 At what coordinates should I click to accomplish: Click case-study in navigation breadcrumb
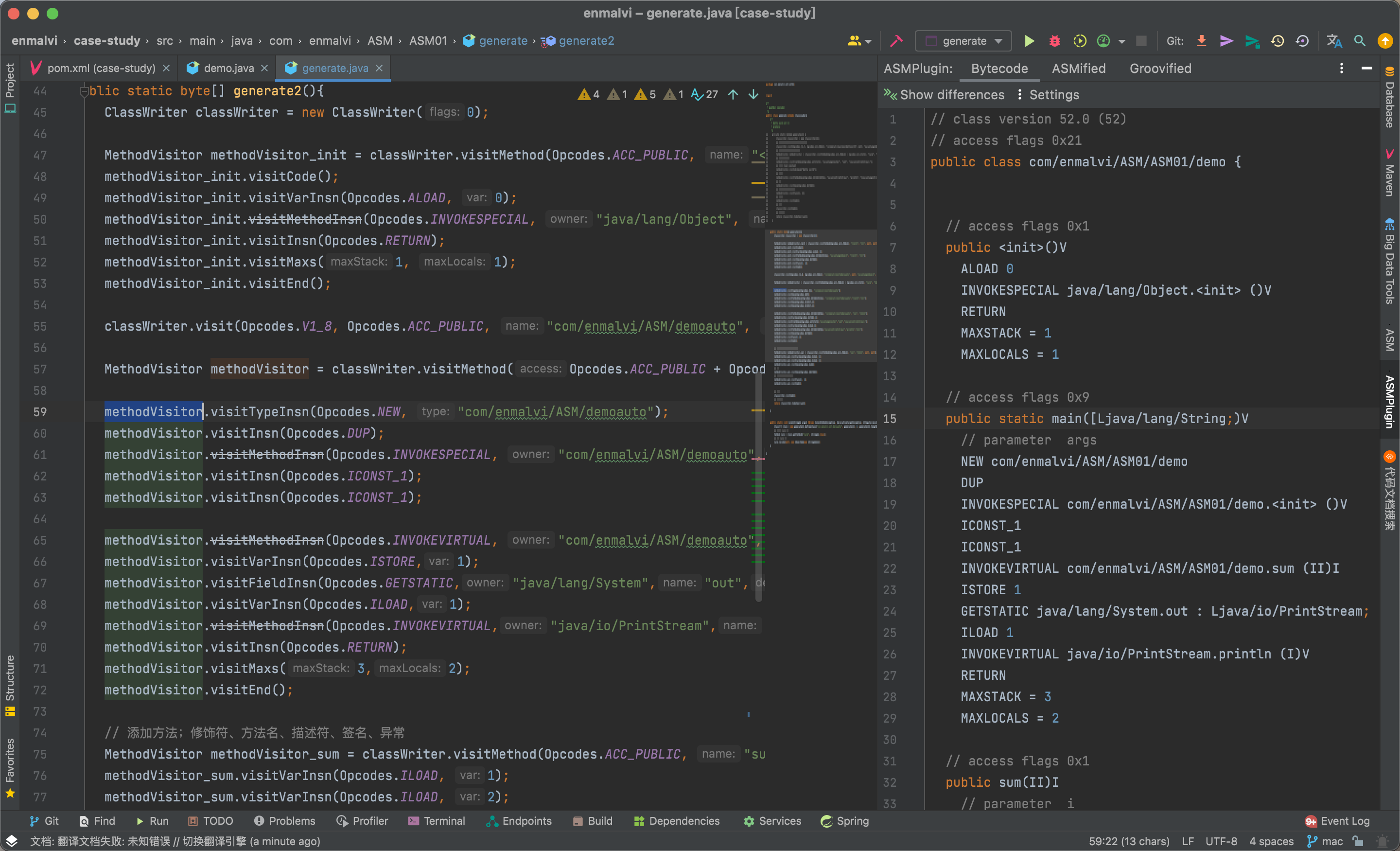pos(107,41)
